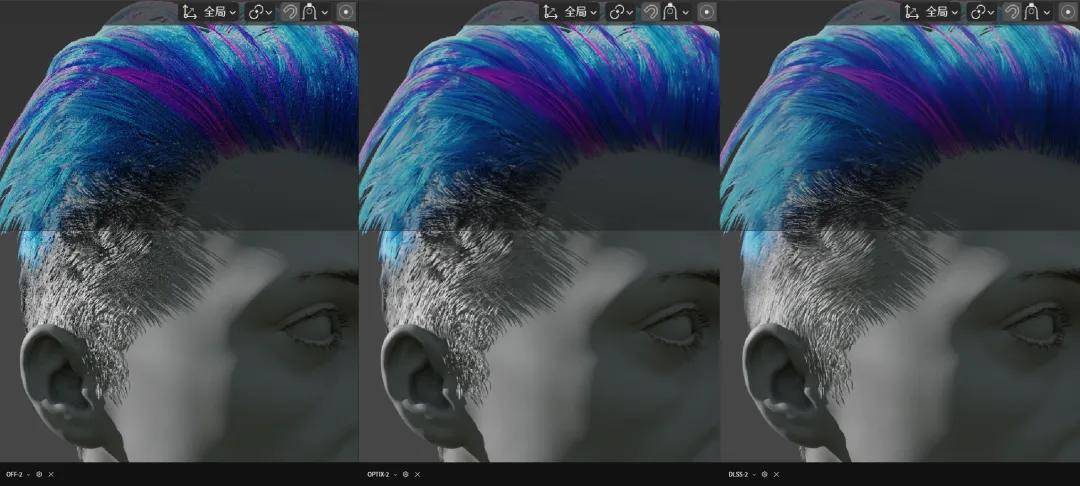
Task: Close the OPTIX-2 comparison panel
Action: click(417, 474)
